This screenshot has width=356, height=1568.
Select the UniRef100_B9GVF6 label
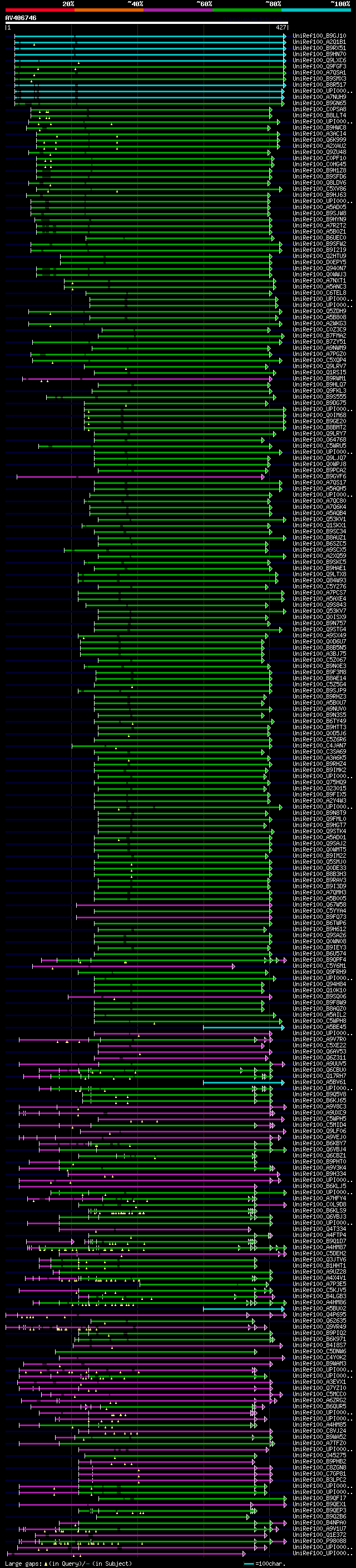(319, 477)
